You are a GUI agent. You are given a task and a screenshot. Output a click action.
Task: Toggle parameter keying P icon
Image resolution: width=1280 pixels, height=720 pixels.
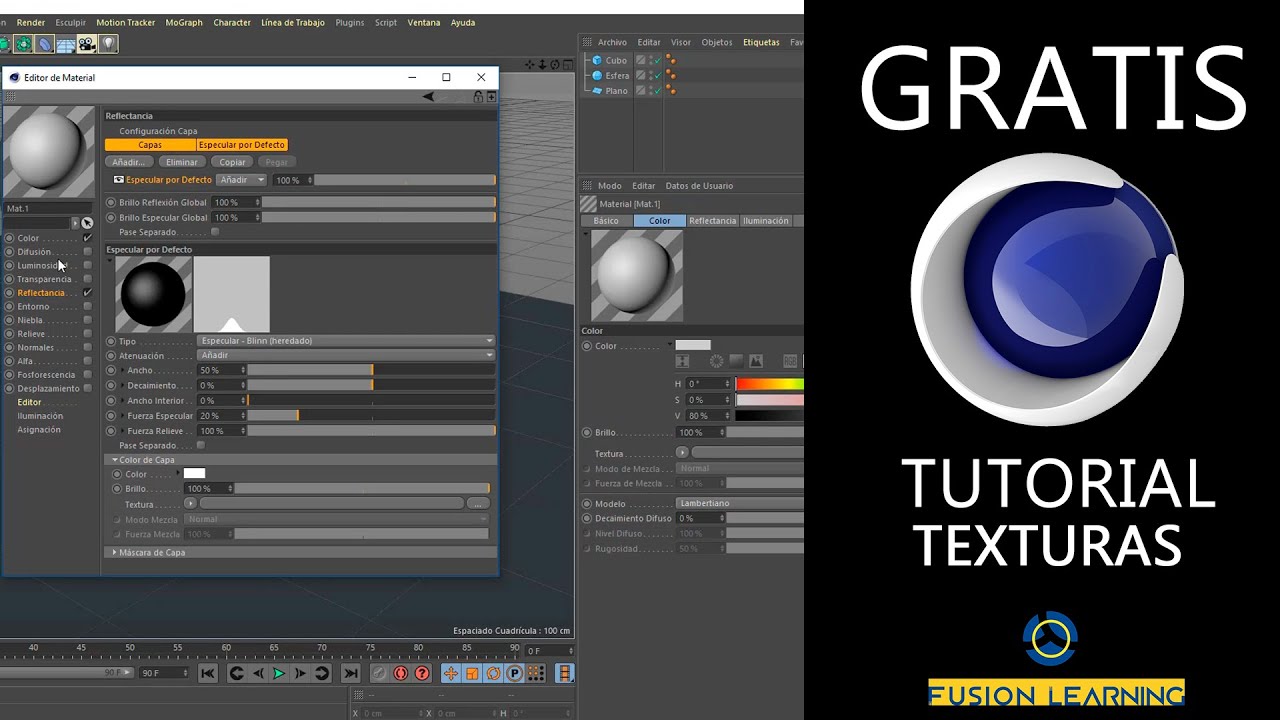click(514, 674)
